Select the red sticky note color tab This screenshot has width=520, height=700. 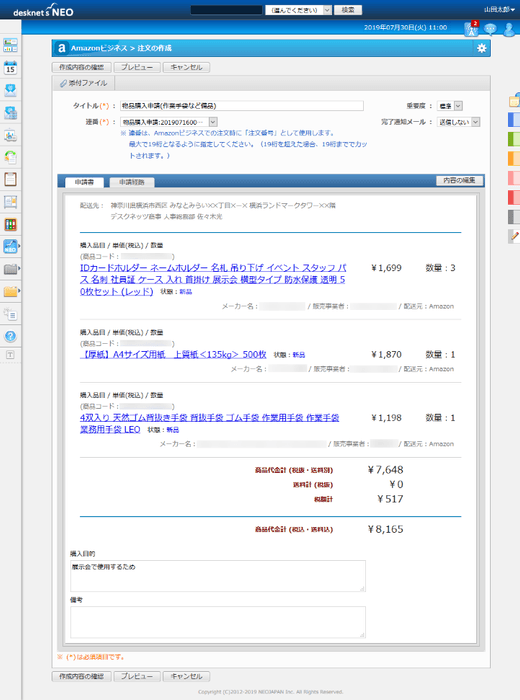514,197
